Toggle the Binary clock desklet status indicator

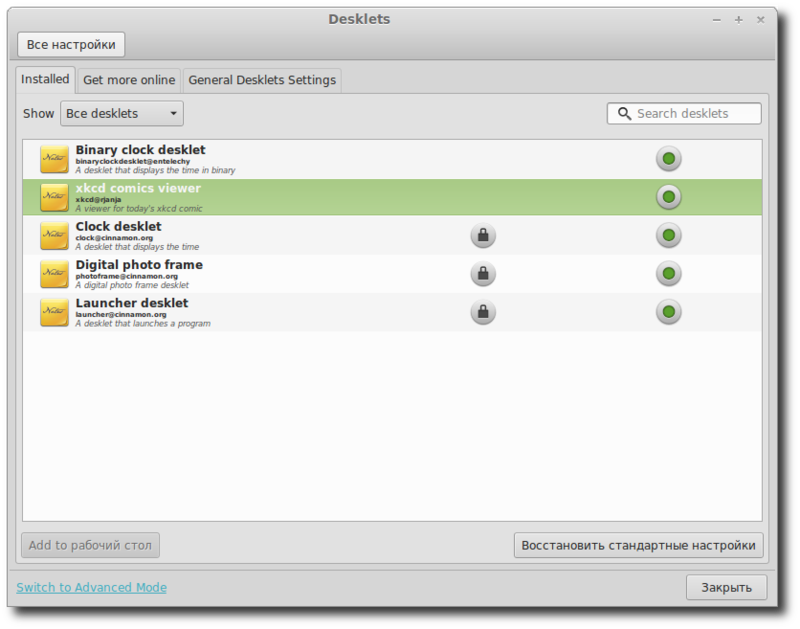668,158
